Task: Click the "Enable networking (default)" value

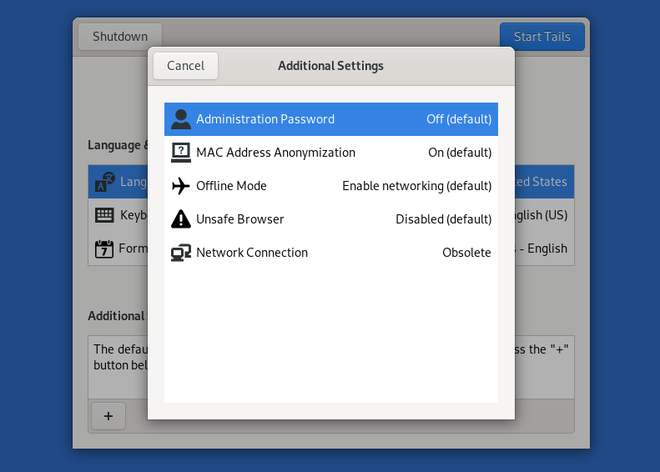Action: click(416, 186)
